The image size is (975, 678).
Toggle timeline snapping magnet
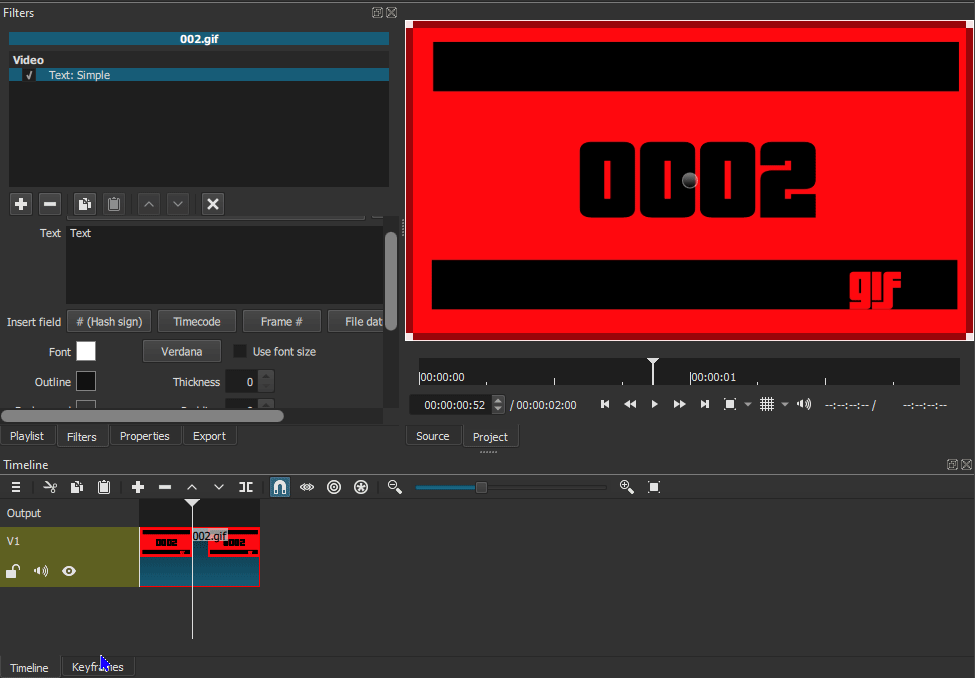[280, 487]
